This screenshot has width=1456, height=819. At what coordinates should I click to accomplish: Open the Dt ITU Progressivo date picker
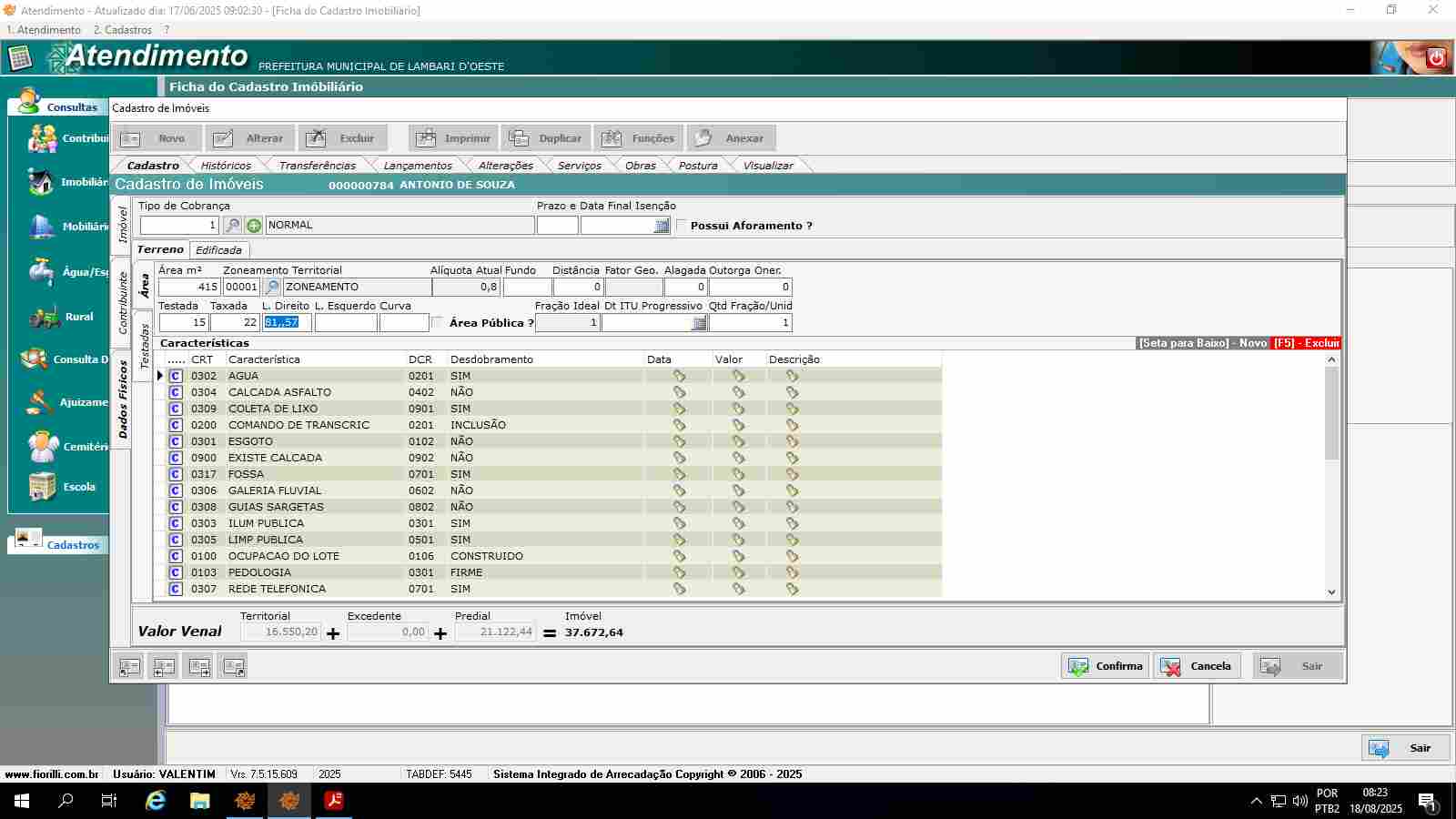point(699,323)
